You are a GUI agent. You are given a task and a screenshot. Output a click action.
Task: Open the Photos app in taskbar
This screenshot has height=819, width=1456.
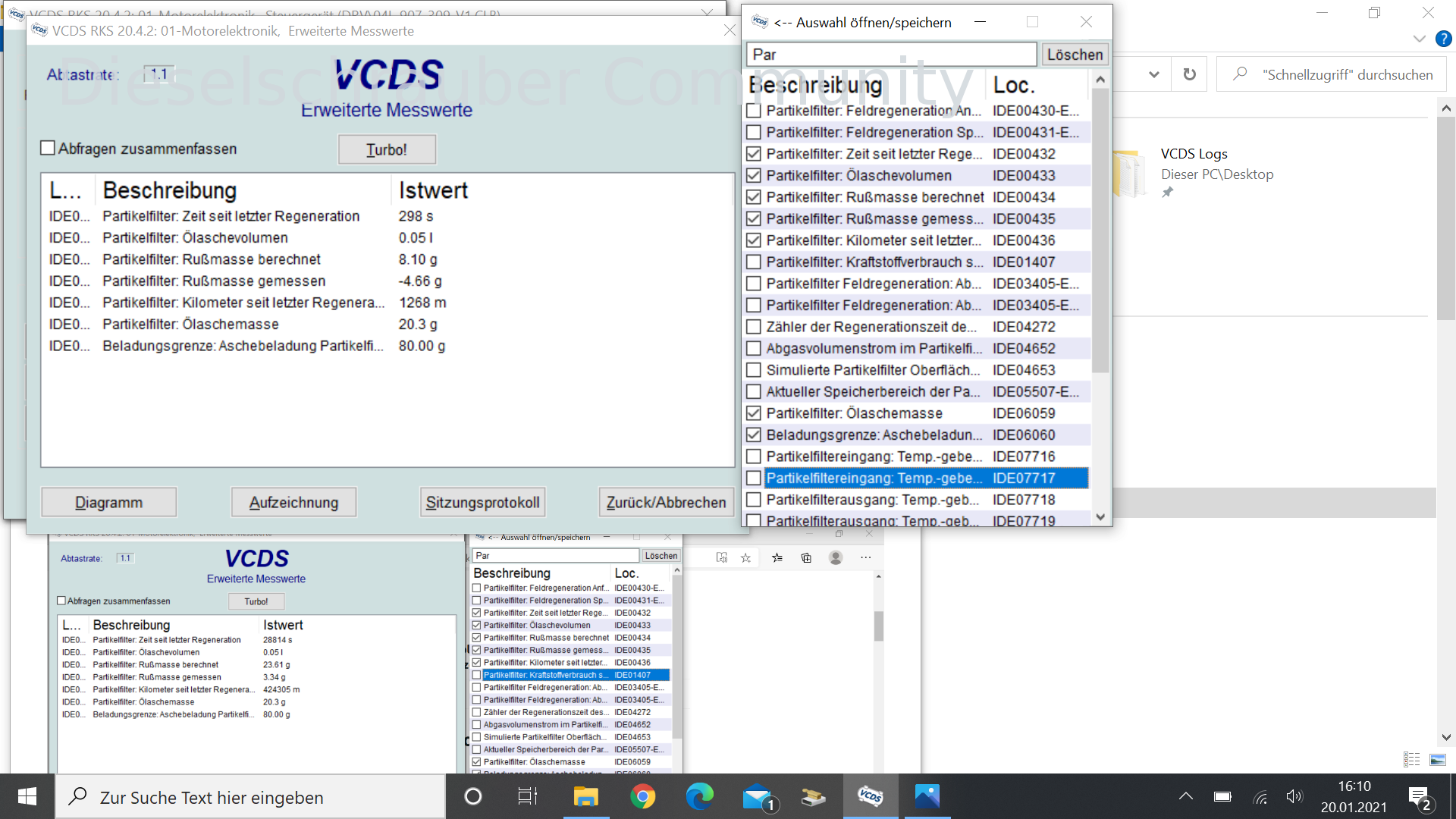click(927, 796)
